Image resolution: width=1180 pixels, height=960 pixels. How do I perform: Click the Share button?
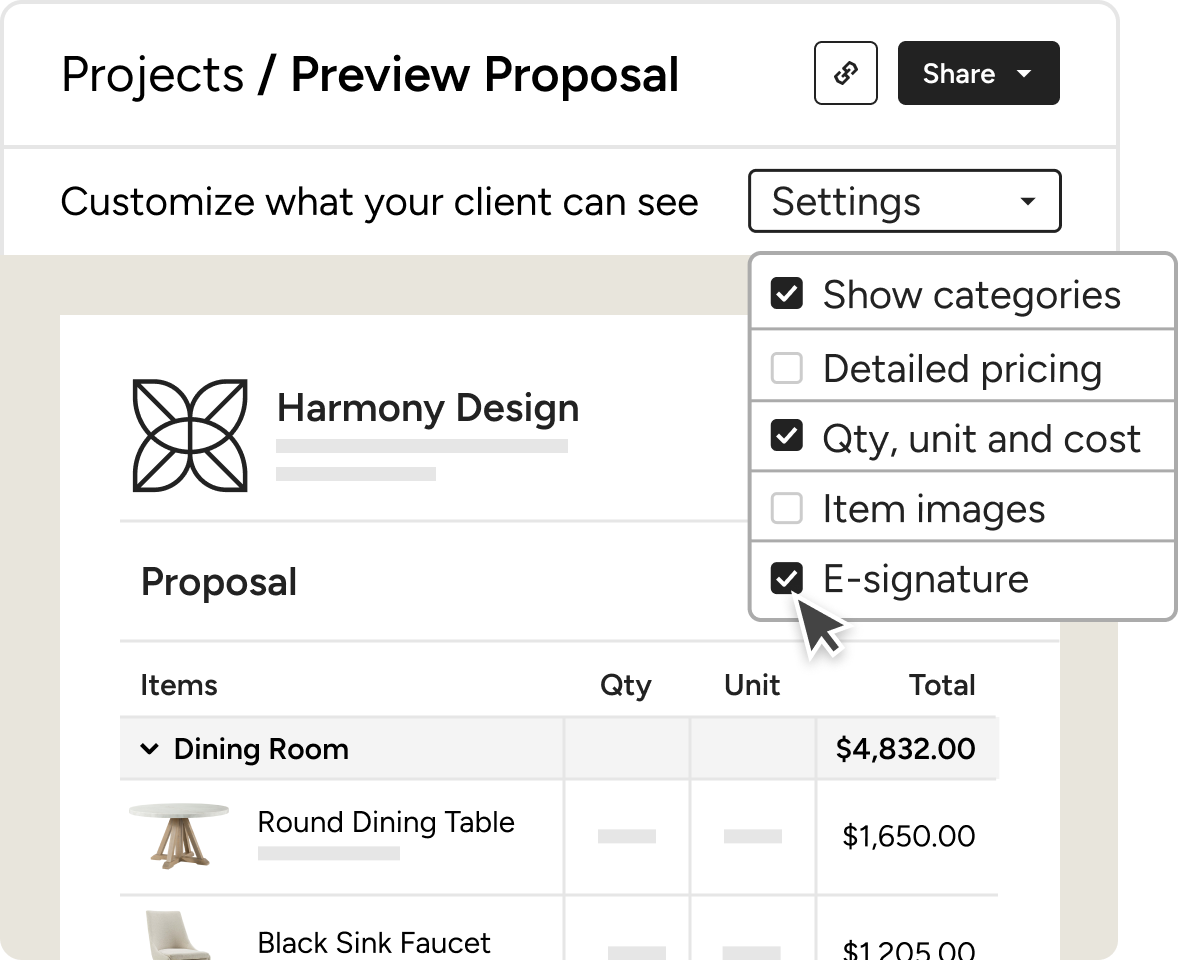pos(958,73)
